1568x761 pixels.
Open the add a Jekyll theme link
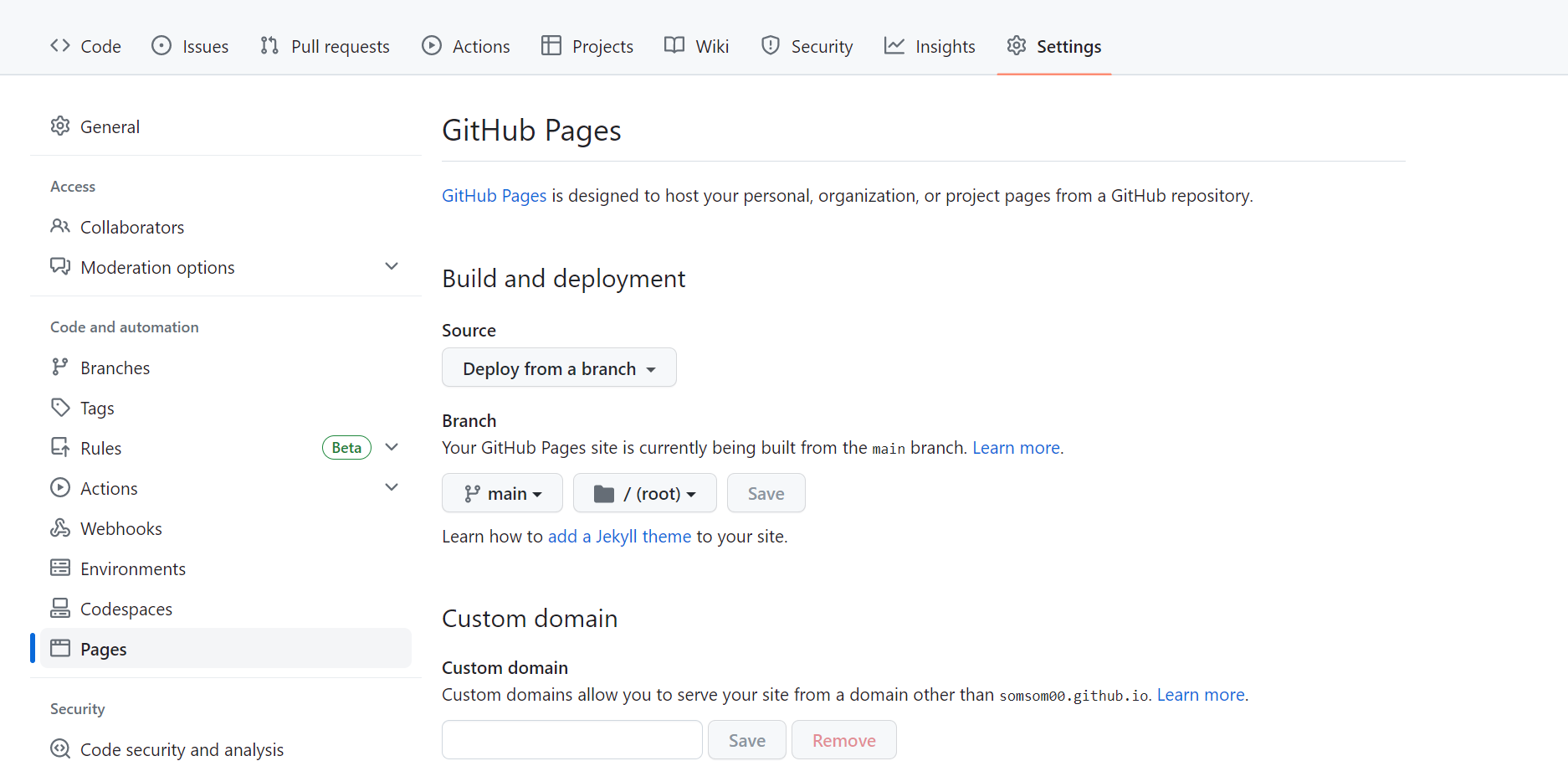619,536
